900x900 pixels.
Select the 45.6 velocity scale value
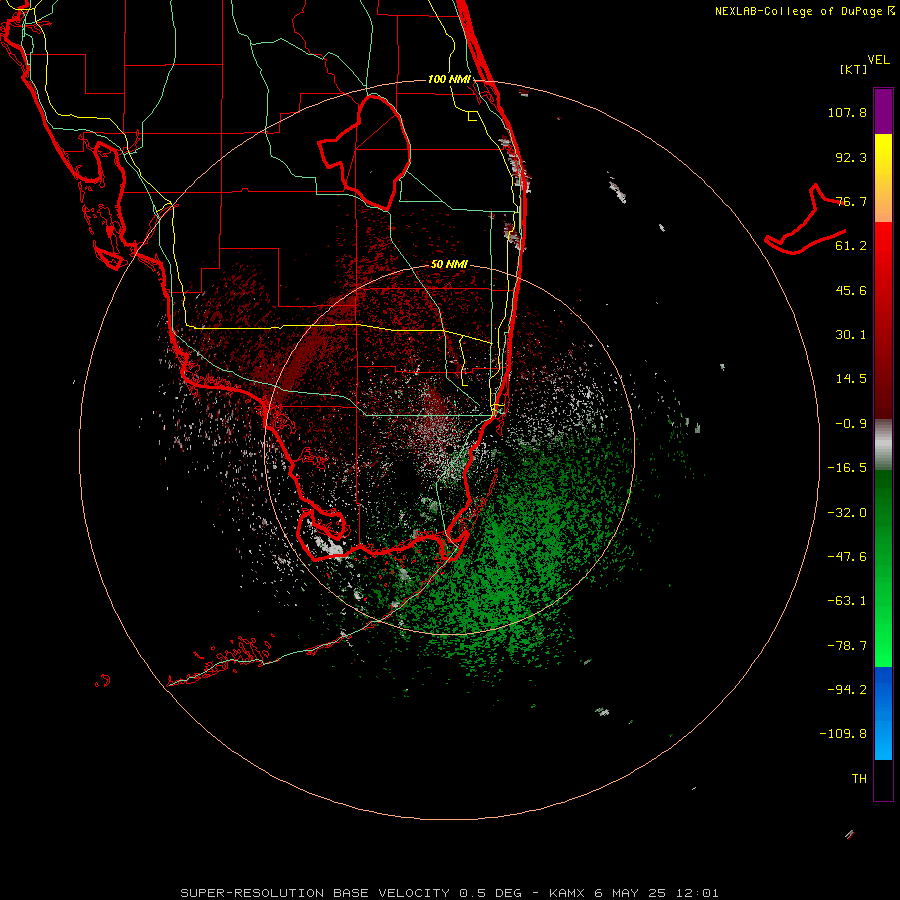[x=851, y=290]
